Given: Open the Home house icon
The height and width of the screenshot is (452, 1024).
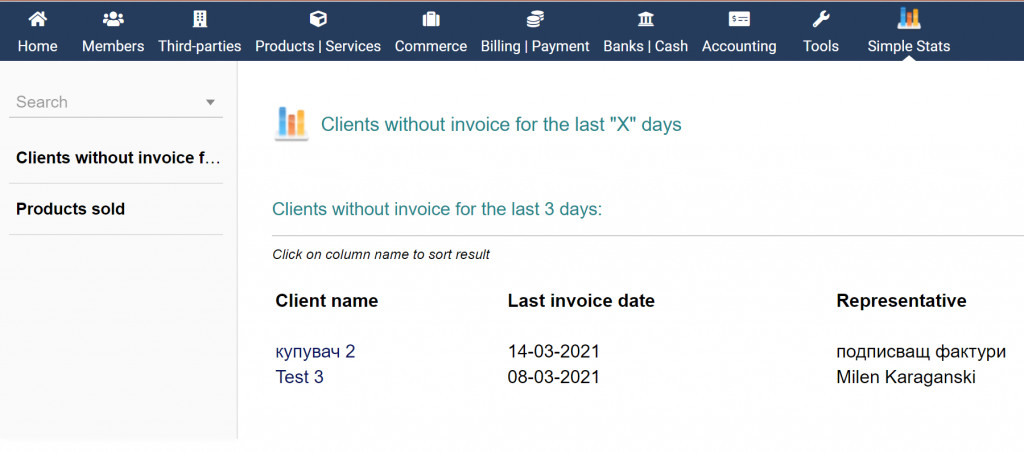Looking at the screenshot, I should 37,19.
